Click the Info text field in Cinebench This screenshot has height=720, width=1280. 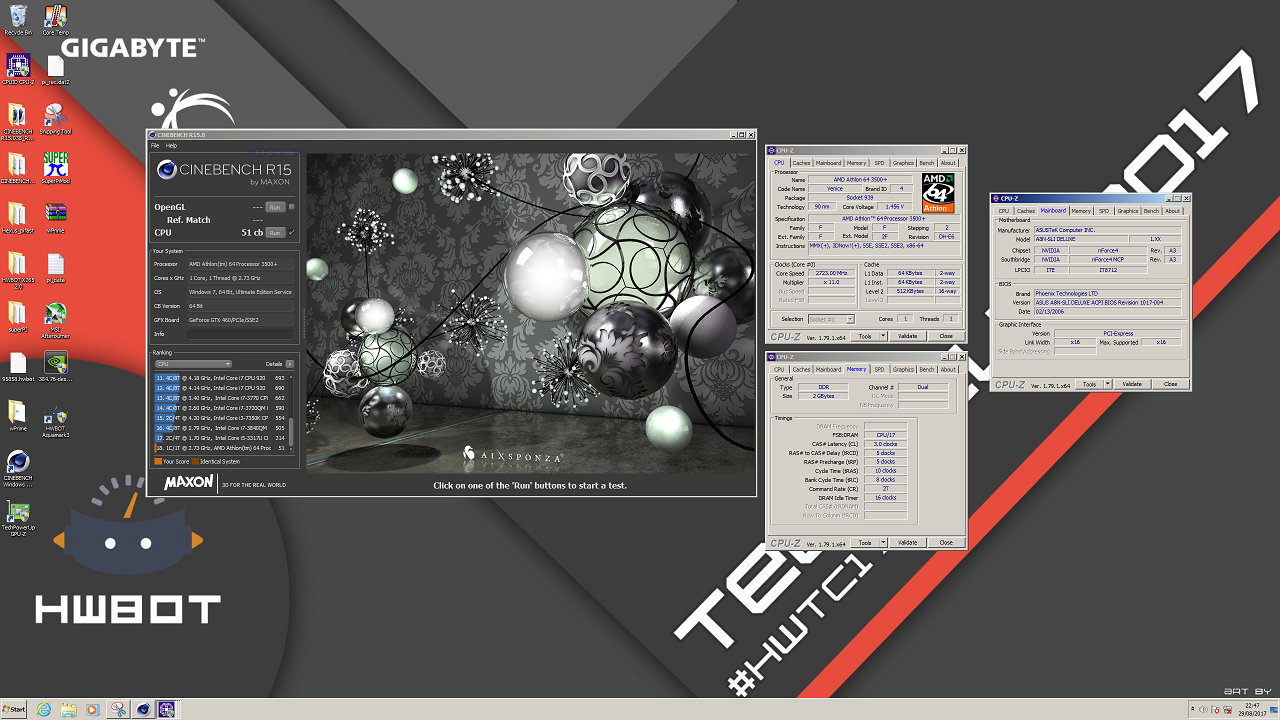click(240, 334)
